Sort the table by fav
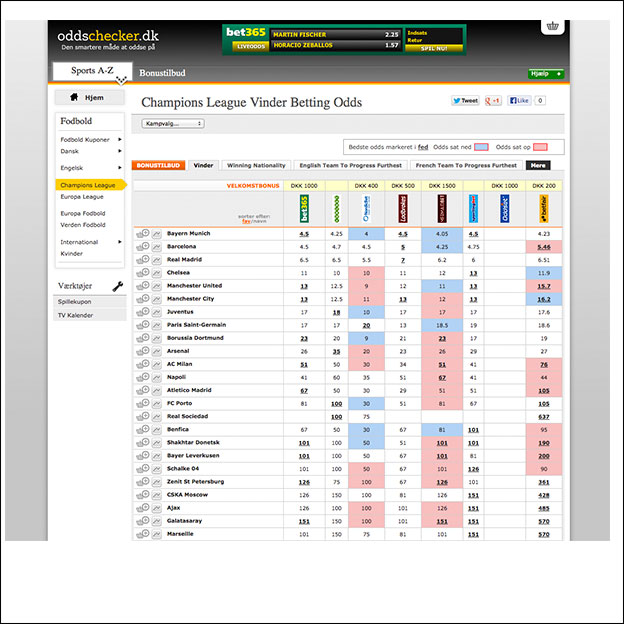The image size is (624, 624). point(246,221)
